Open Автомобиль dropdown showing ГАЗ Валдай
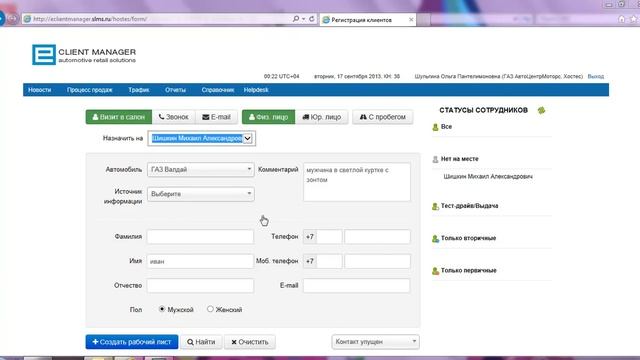 click(x=201, y=169)
